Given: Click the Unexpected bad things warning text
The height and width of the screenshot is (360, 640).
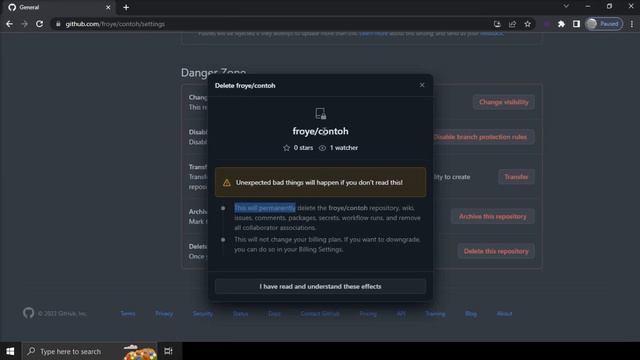Looking at the screenshot, I should click(319, 182).
